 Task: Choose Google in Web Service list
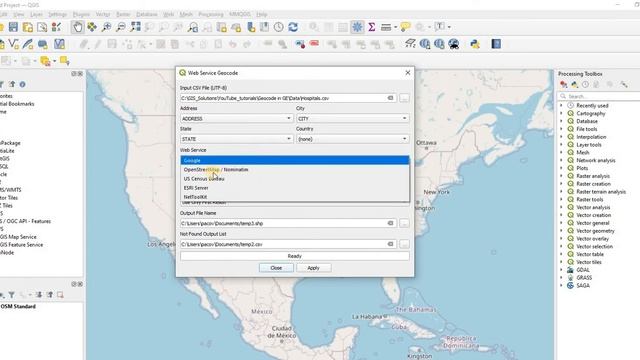[x=295, y=160]
